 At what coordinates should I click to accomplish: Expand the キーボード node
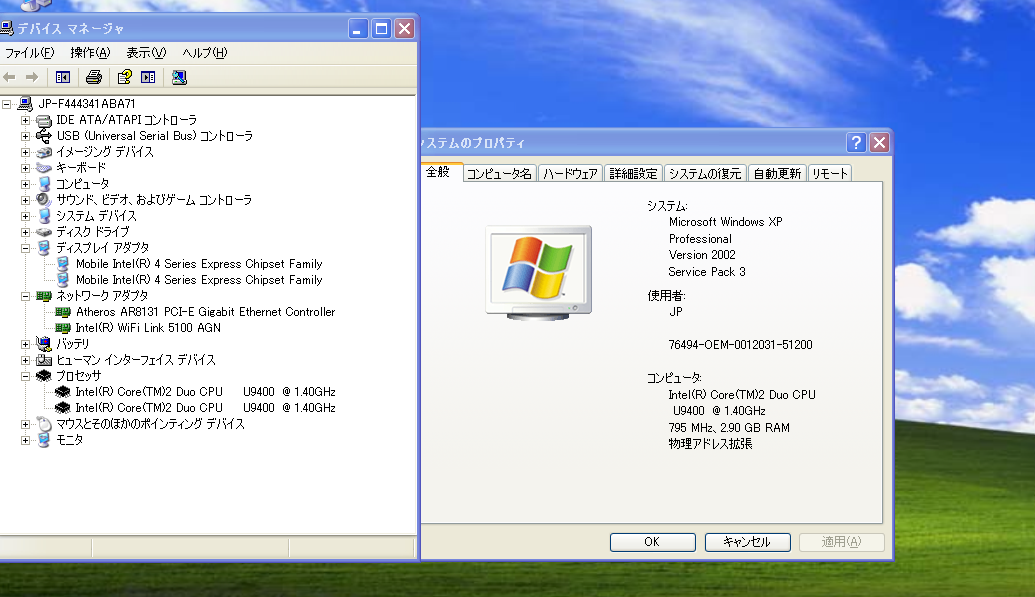(25, 168)
